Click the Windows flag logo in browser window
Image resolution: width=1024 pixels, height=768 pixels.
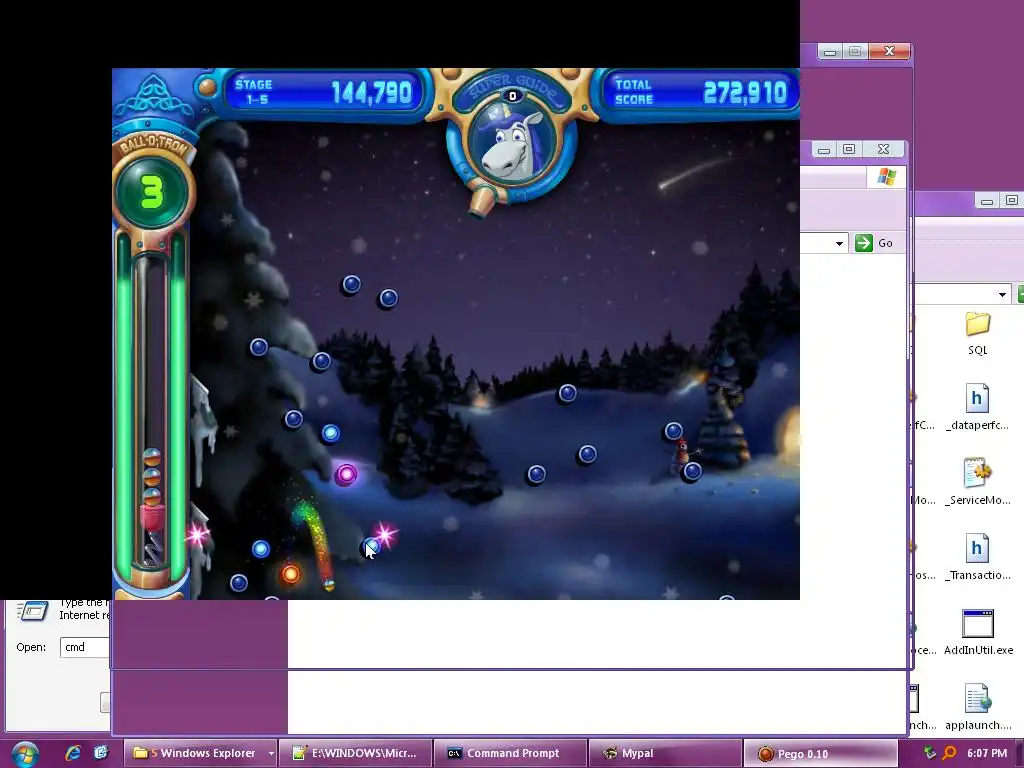886,177
